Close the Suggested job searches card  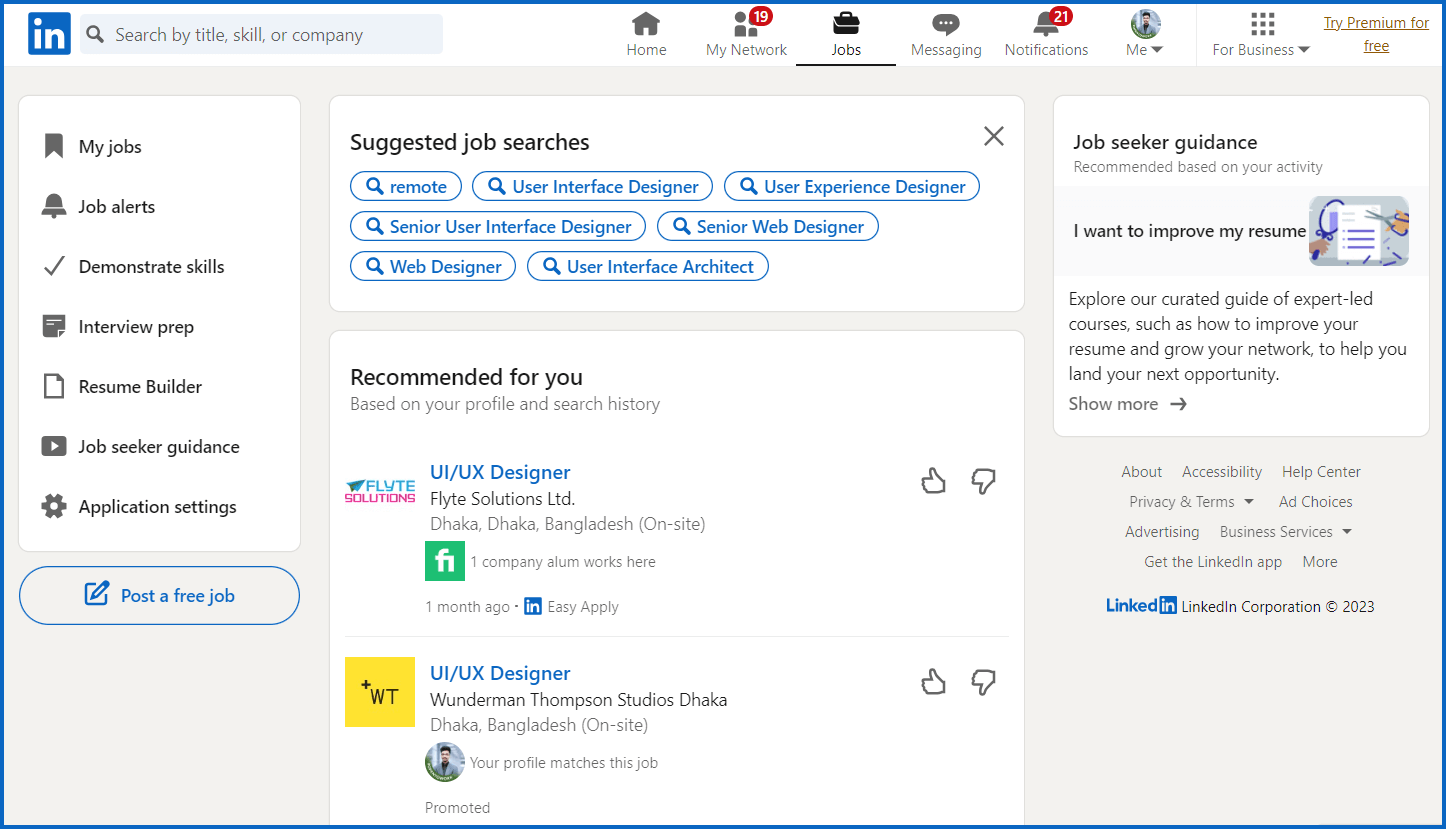coord(993,136)
